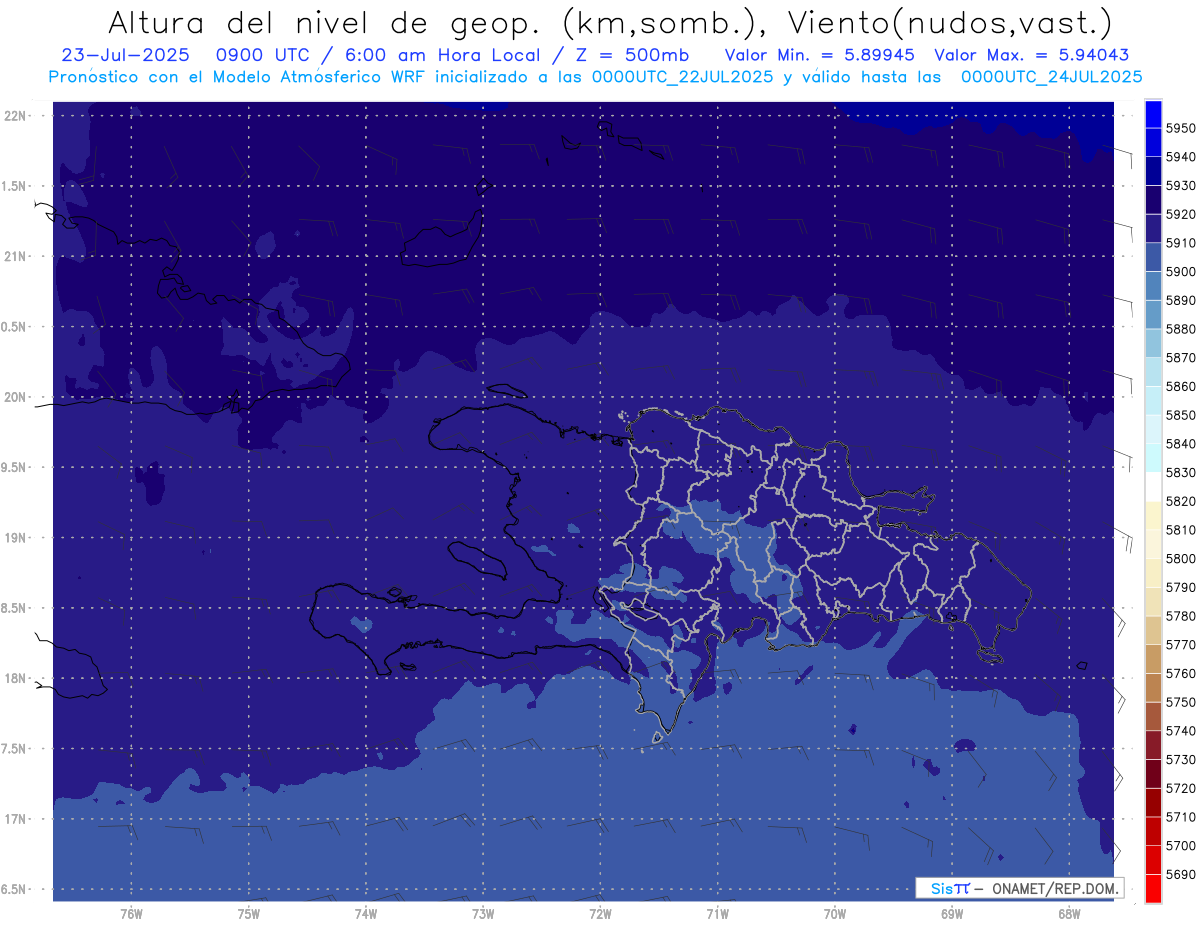Click the '73W' longitude axis label

pos(483,913)
